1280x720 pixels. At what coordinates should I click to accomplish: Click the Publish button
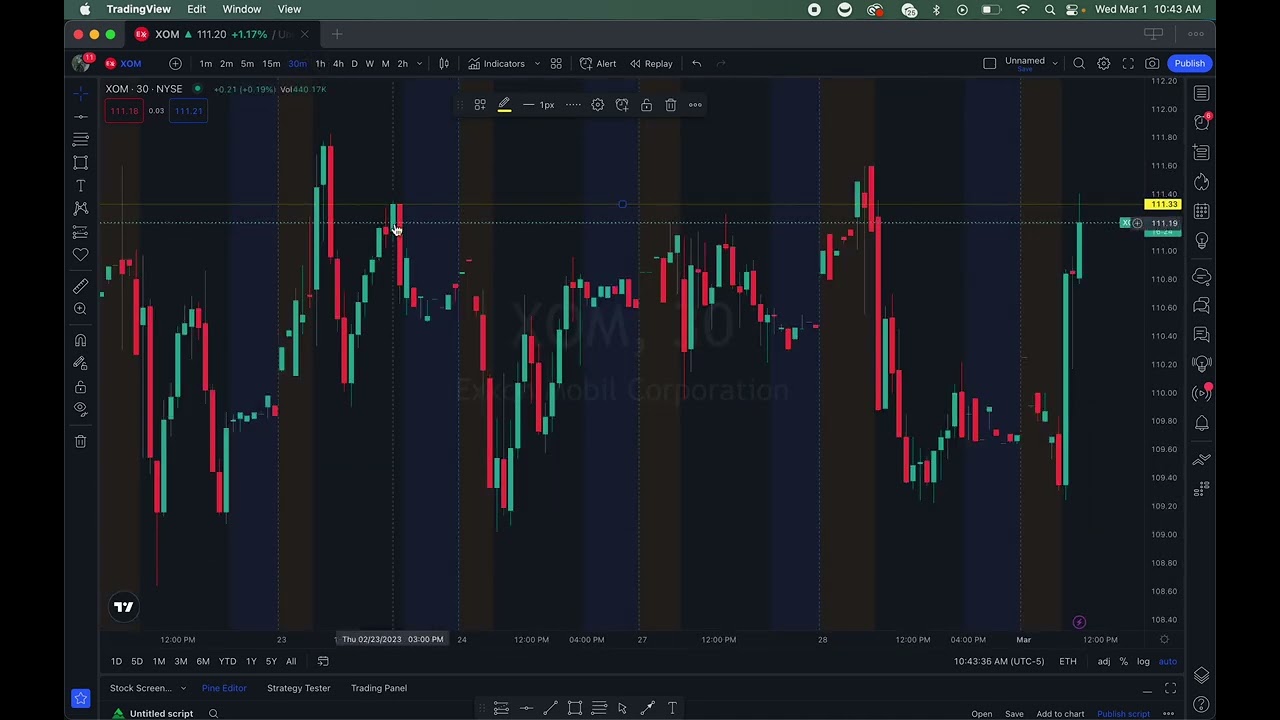(x=1190, y=64)
